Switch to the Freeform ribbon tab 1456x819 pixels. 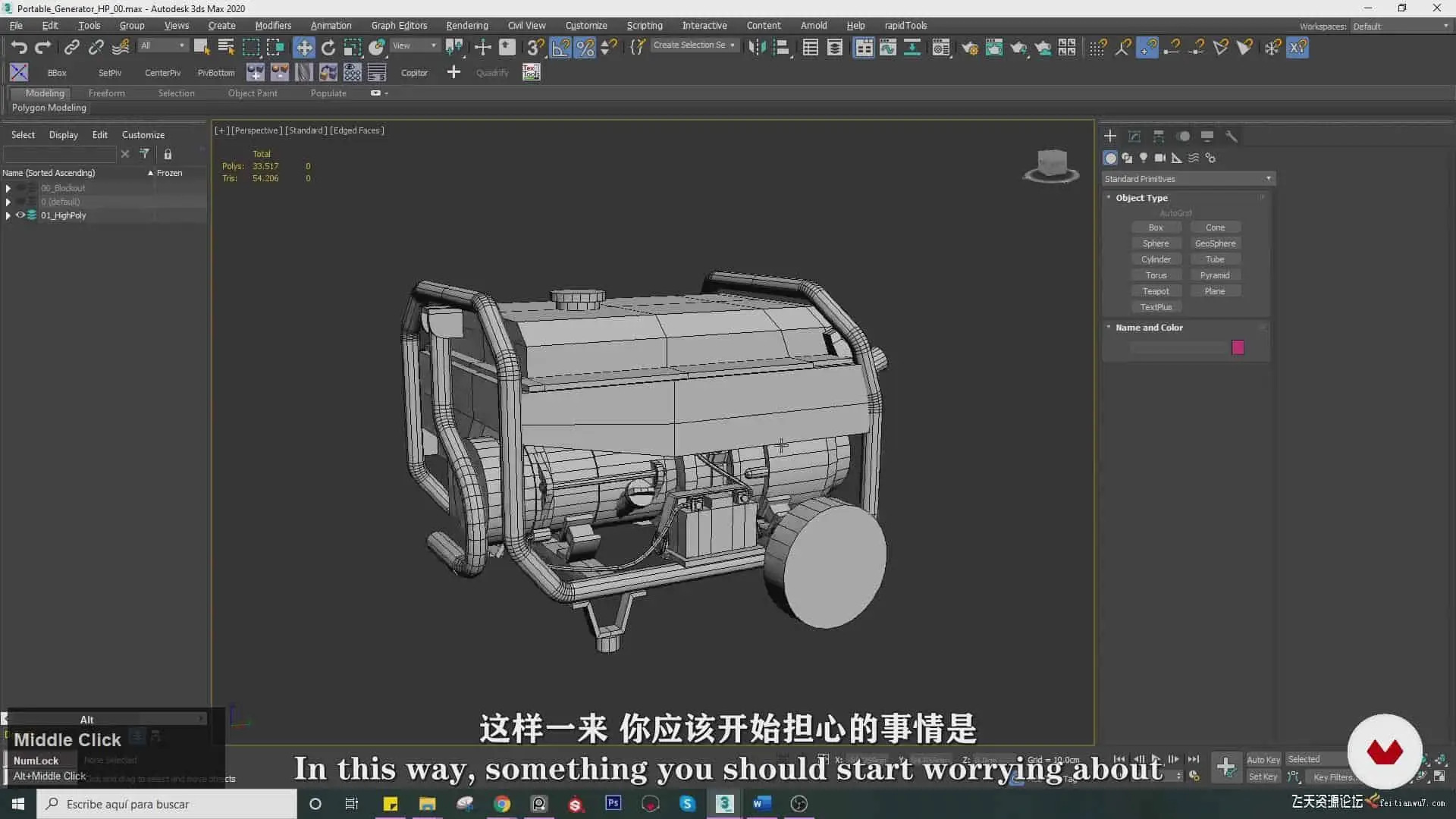coord(106,93)
